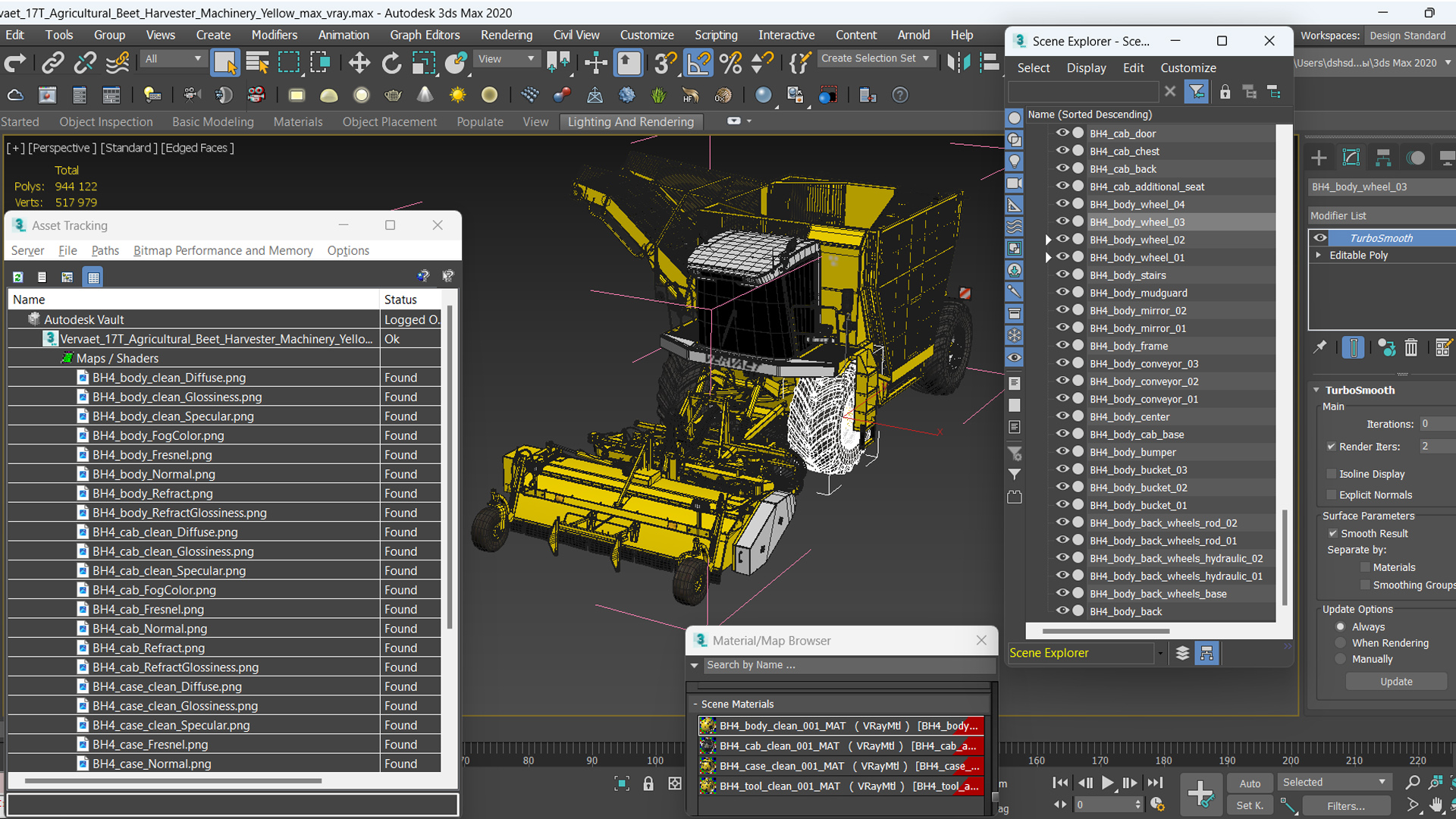Click the lock selection padlock in status bar
The width and height of the screenshot is (1456, 819).
click(648, 783)
